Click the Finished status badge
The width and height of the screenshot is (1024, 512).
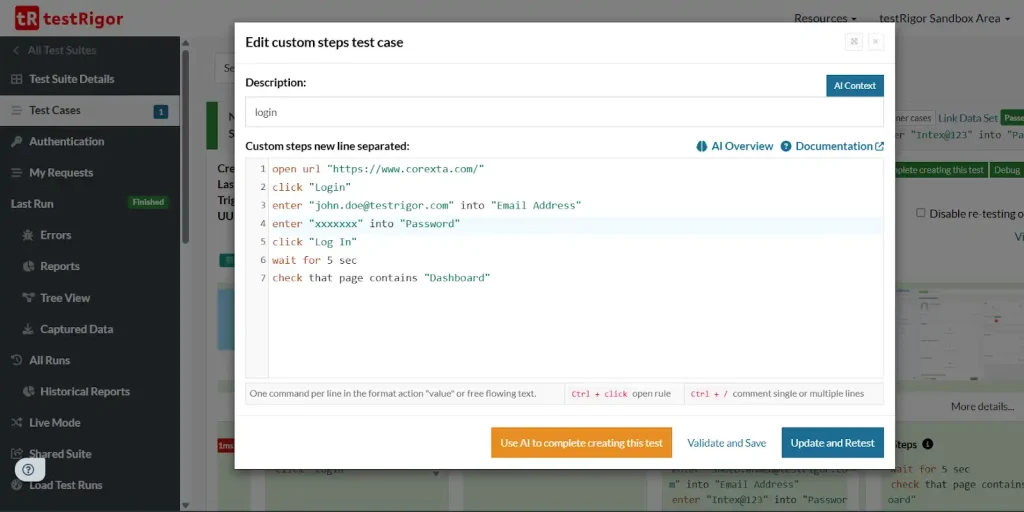tap(148, 202)
